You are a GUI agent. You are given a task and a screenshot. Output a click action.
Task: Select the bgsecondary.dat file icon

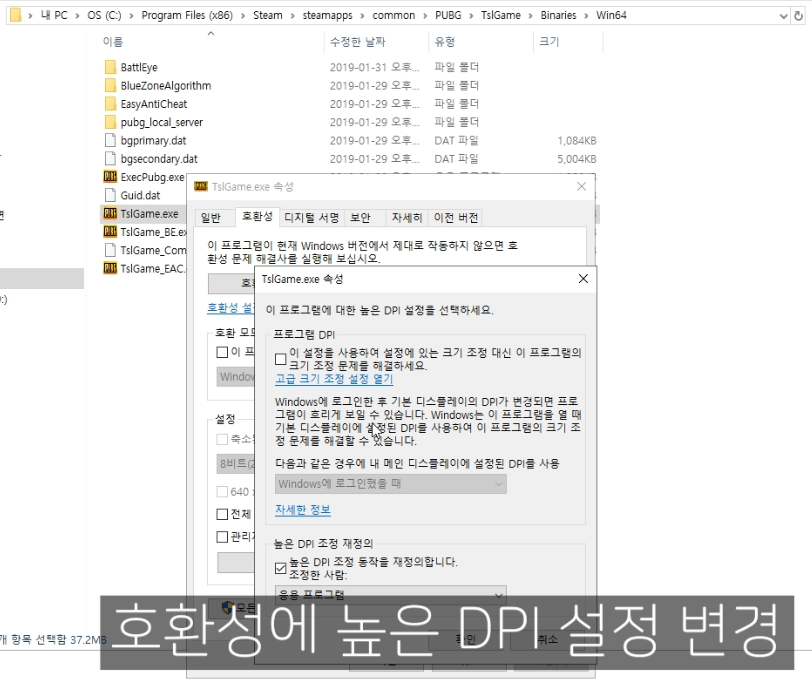[110, 158]
